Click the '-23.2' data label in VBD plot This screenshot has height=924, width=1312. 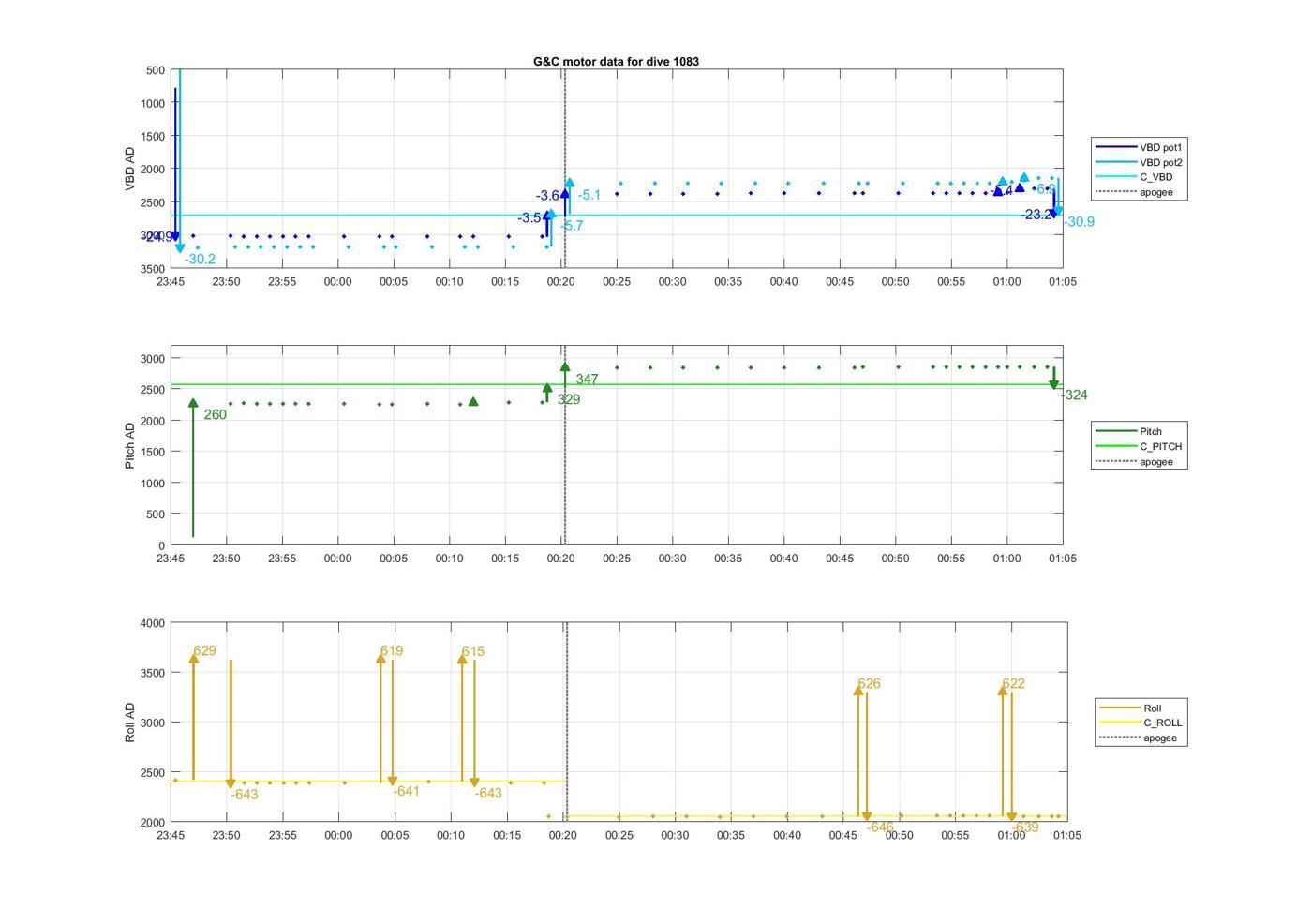click(x=1036, y=215)
